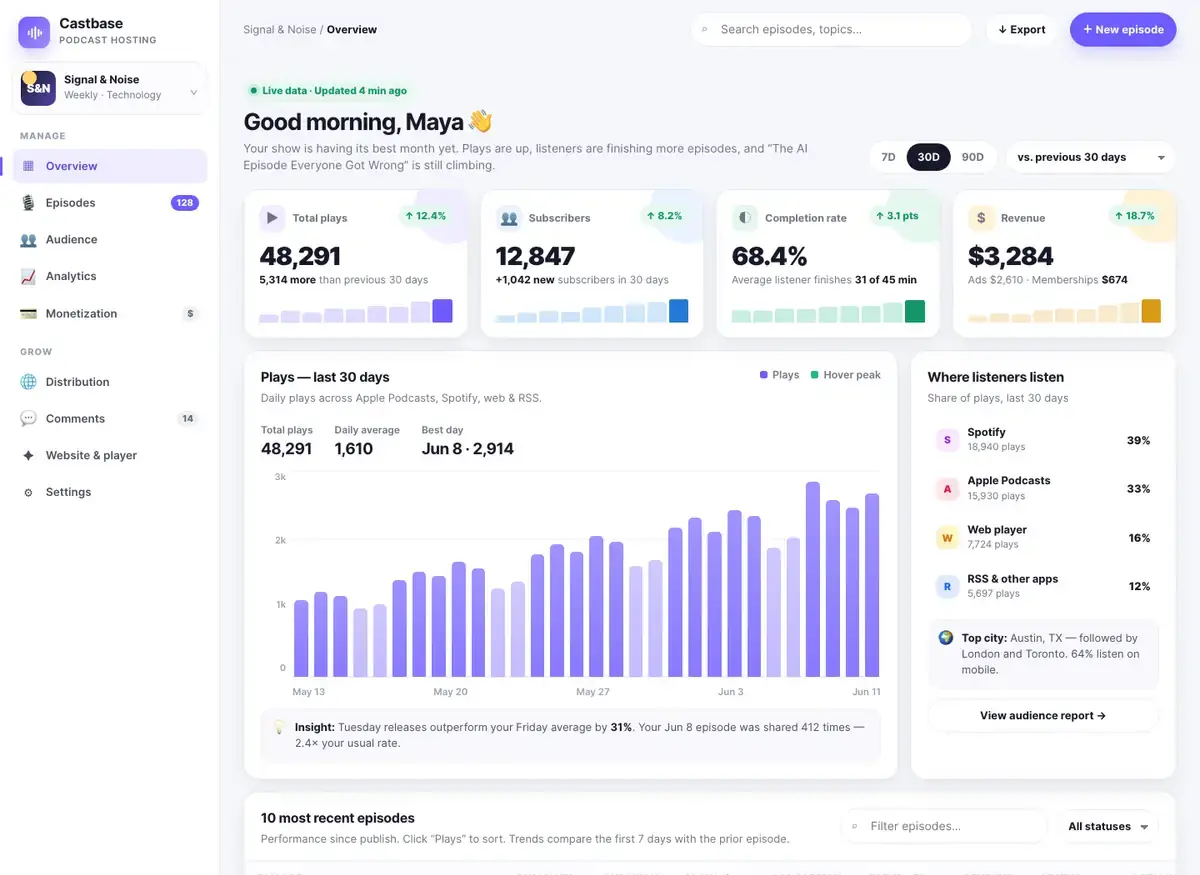Click the S&N show artwork thumbnail

[x=38, y=88]
